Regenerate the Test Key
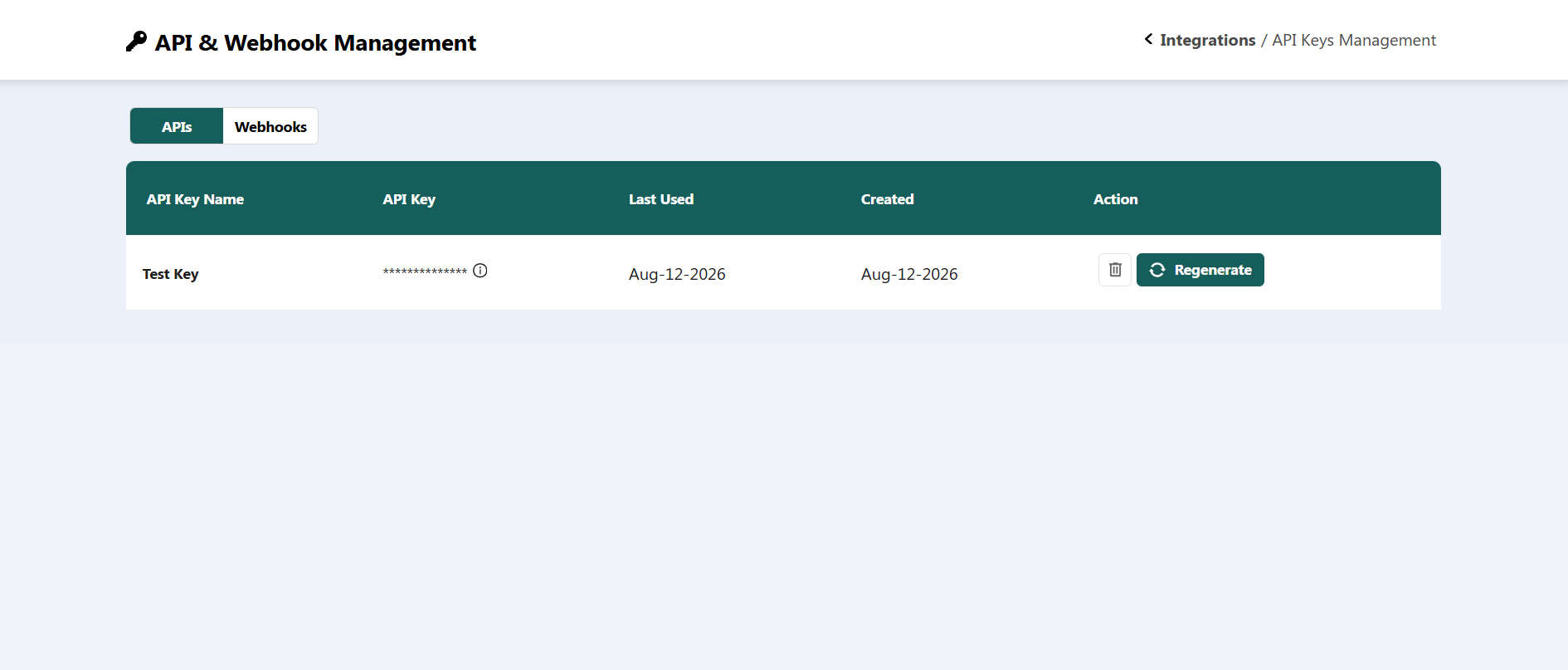Image resolution: width=1568 pixels, height=670 pixels. tap(1200, 270)
